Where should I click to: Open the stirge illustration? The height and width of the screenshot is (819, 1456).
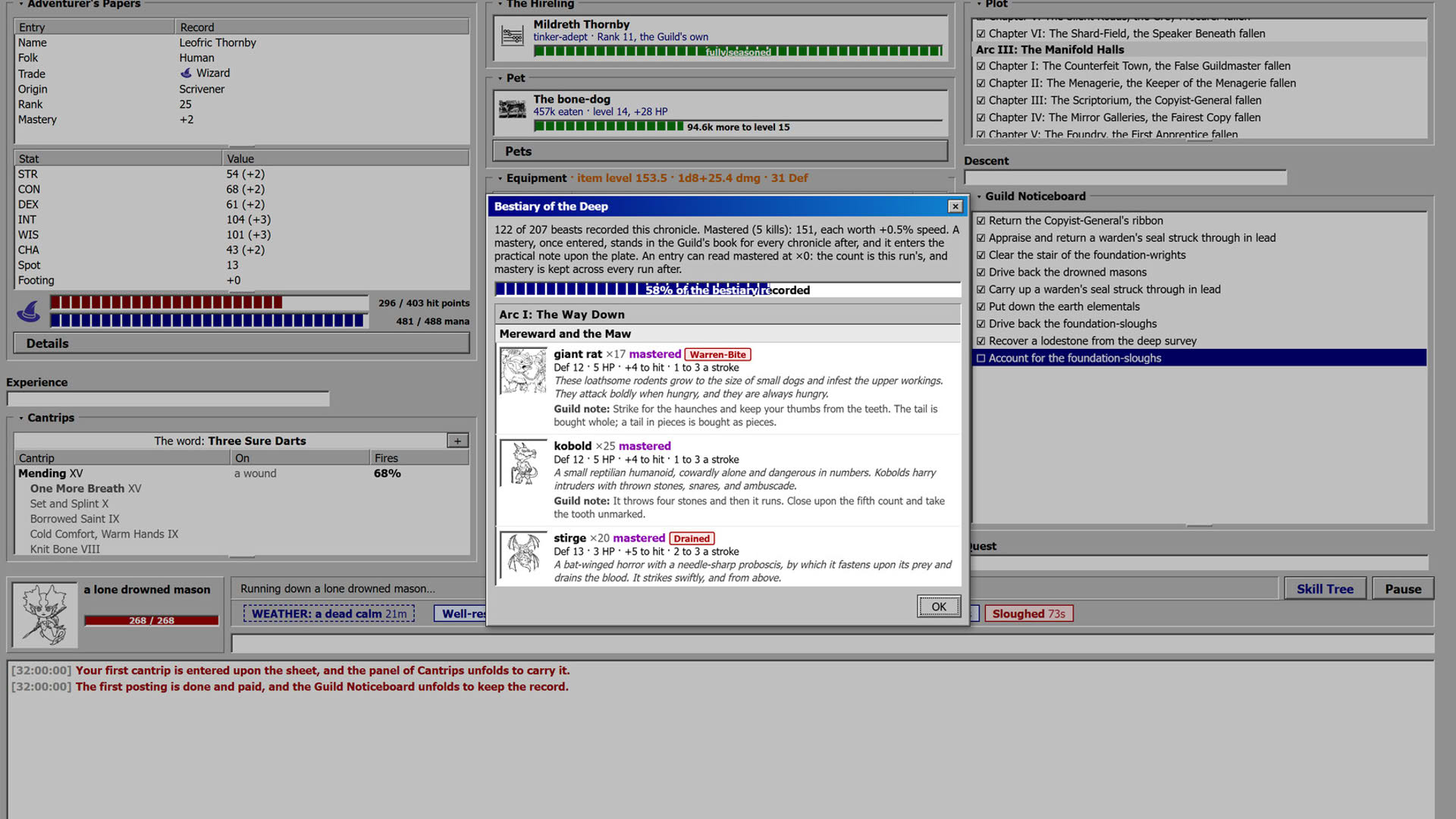tap(523, 557)
